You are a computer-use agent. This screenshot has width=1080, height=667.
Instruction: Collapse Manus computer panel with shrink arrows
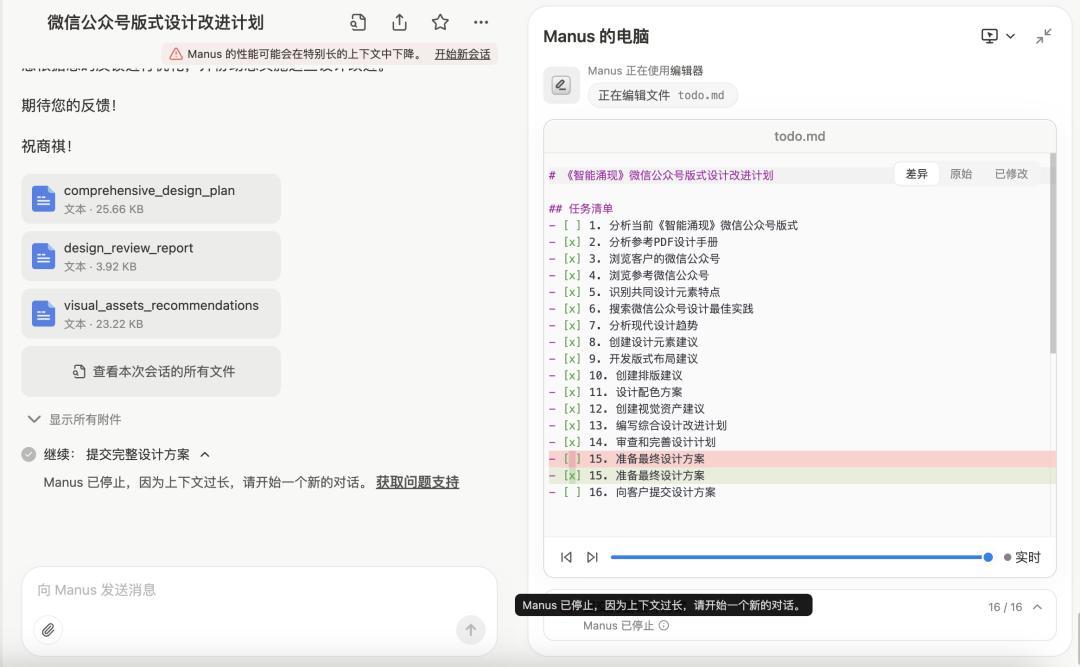(x=1043, y=36)
